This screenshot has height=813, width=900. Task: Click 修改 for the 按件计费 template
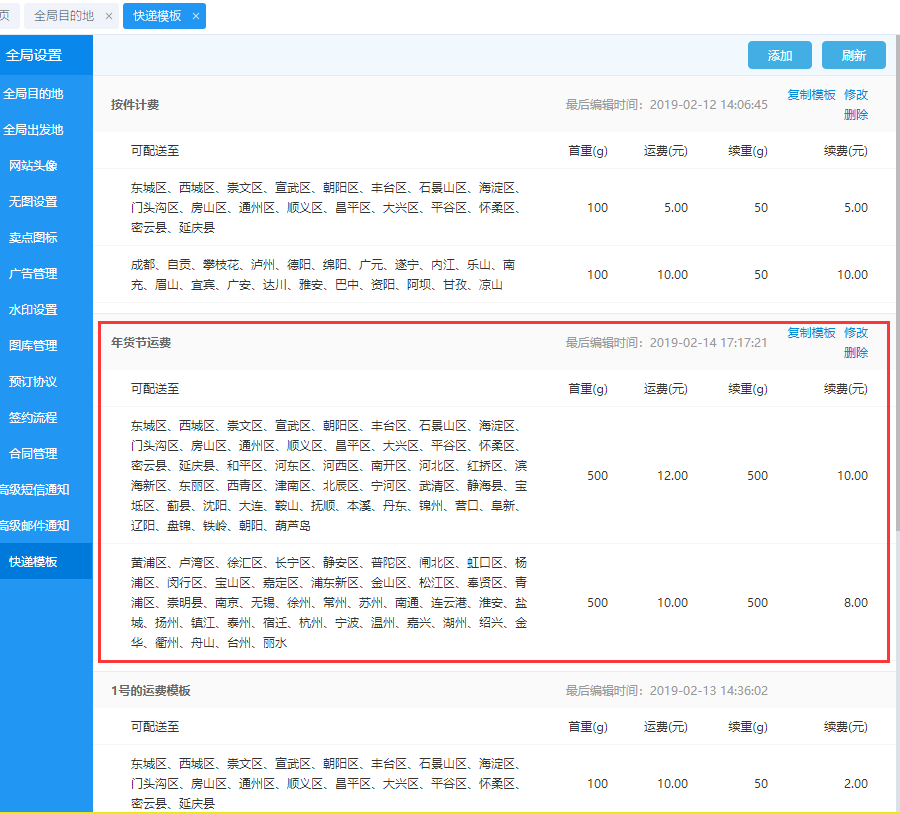856,95
